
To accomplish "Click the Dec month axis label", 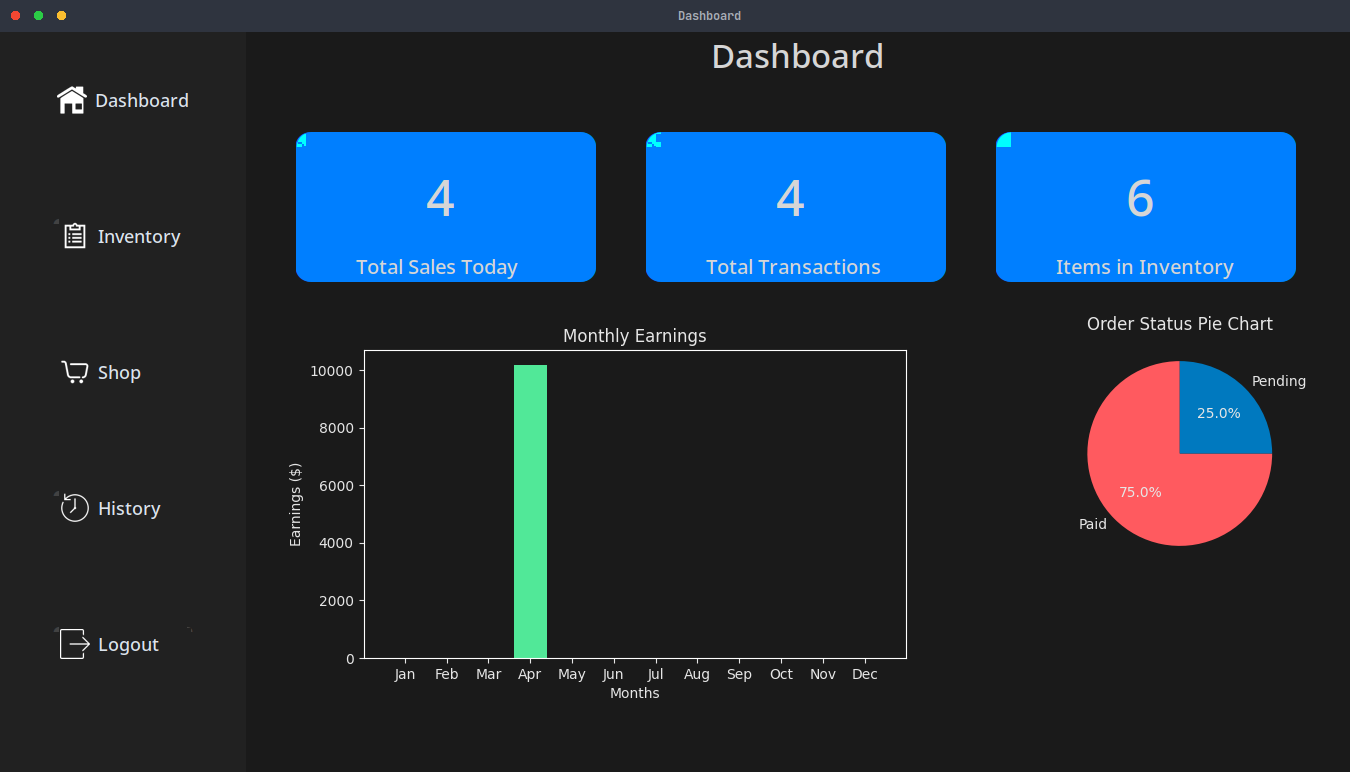I will (865, 675).
